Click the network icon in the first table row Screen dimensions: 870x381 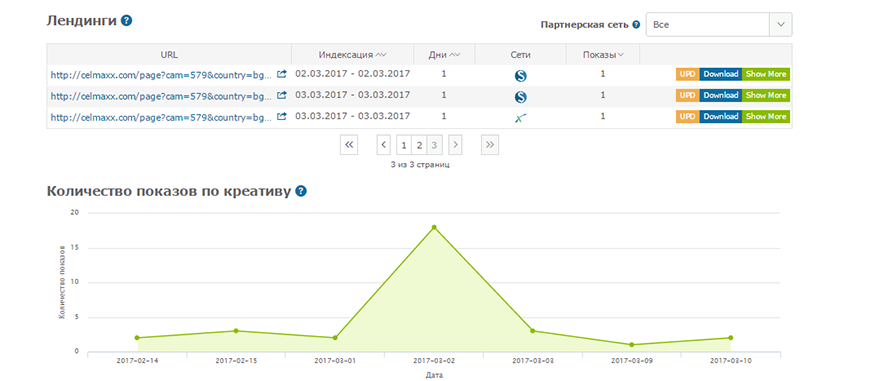(x=520, y=76)
